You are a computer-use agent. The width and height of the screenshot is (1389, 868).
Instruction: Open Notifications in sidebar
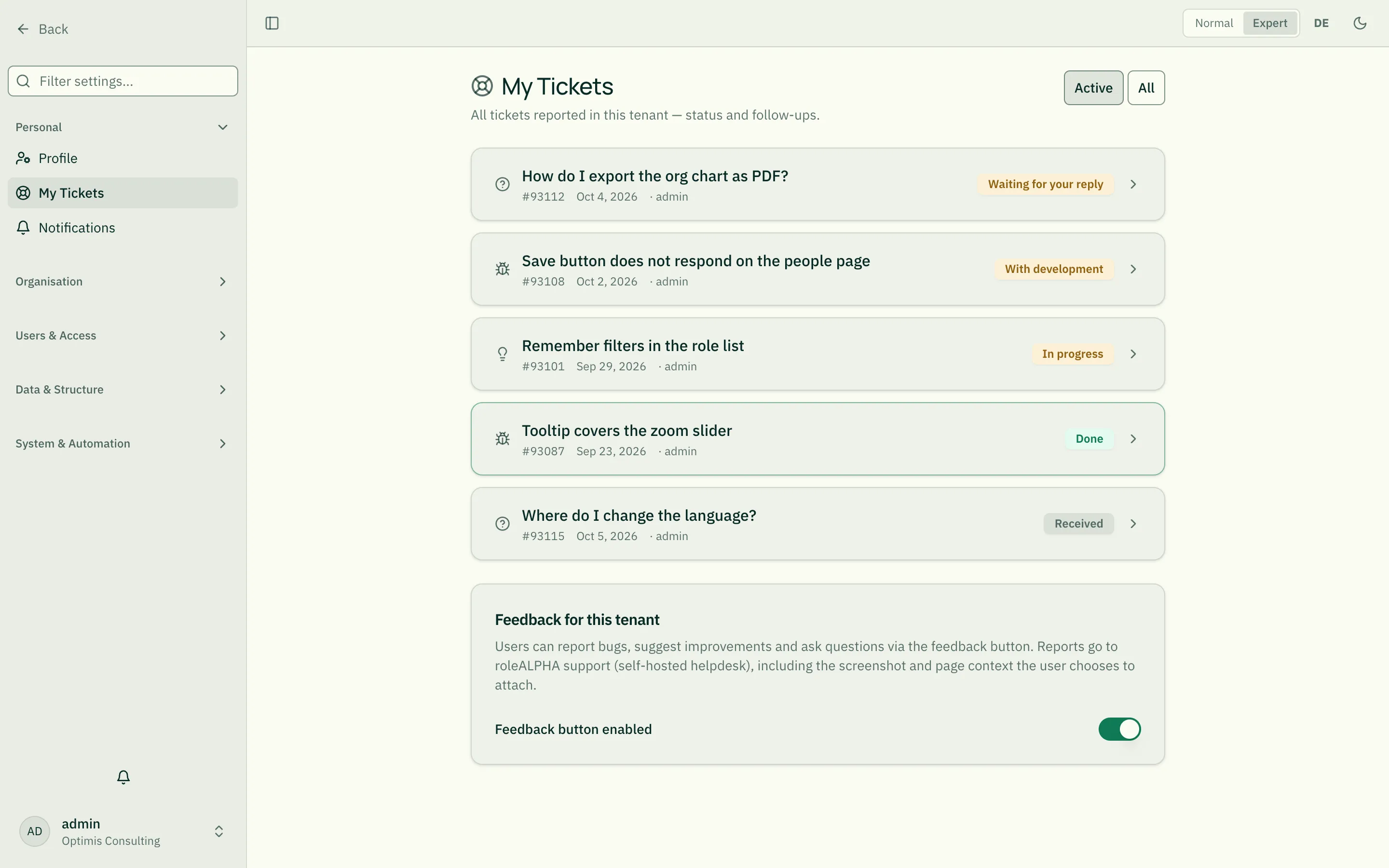[123, 227]
